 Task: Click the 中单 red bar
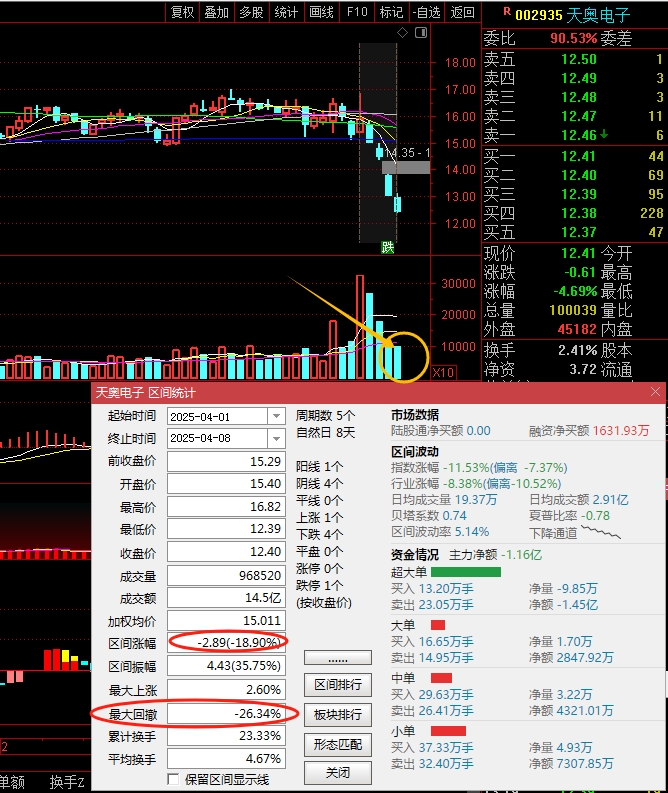coord(441,678)
